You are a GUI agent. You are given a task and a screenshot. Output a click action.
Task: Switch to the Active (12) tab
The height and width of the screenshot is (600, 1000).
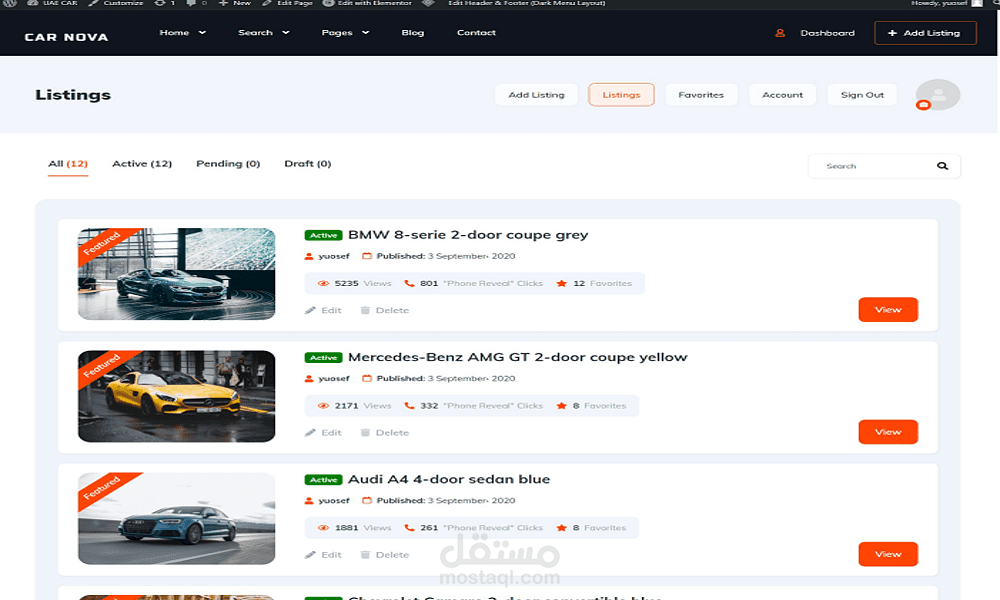tap(142, 164)
